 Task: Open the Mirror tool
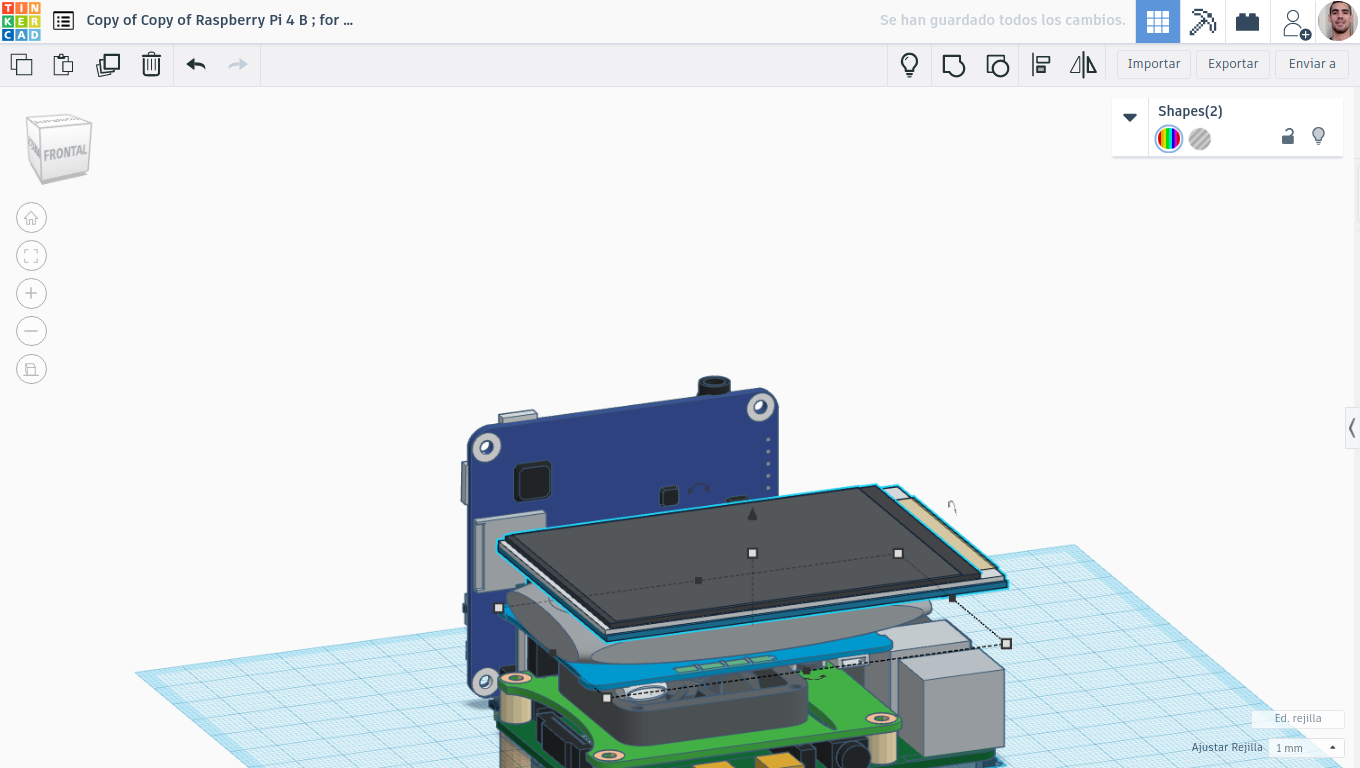point(1083,66)
